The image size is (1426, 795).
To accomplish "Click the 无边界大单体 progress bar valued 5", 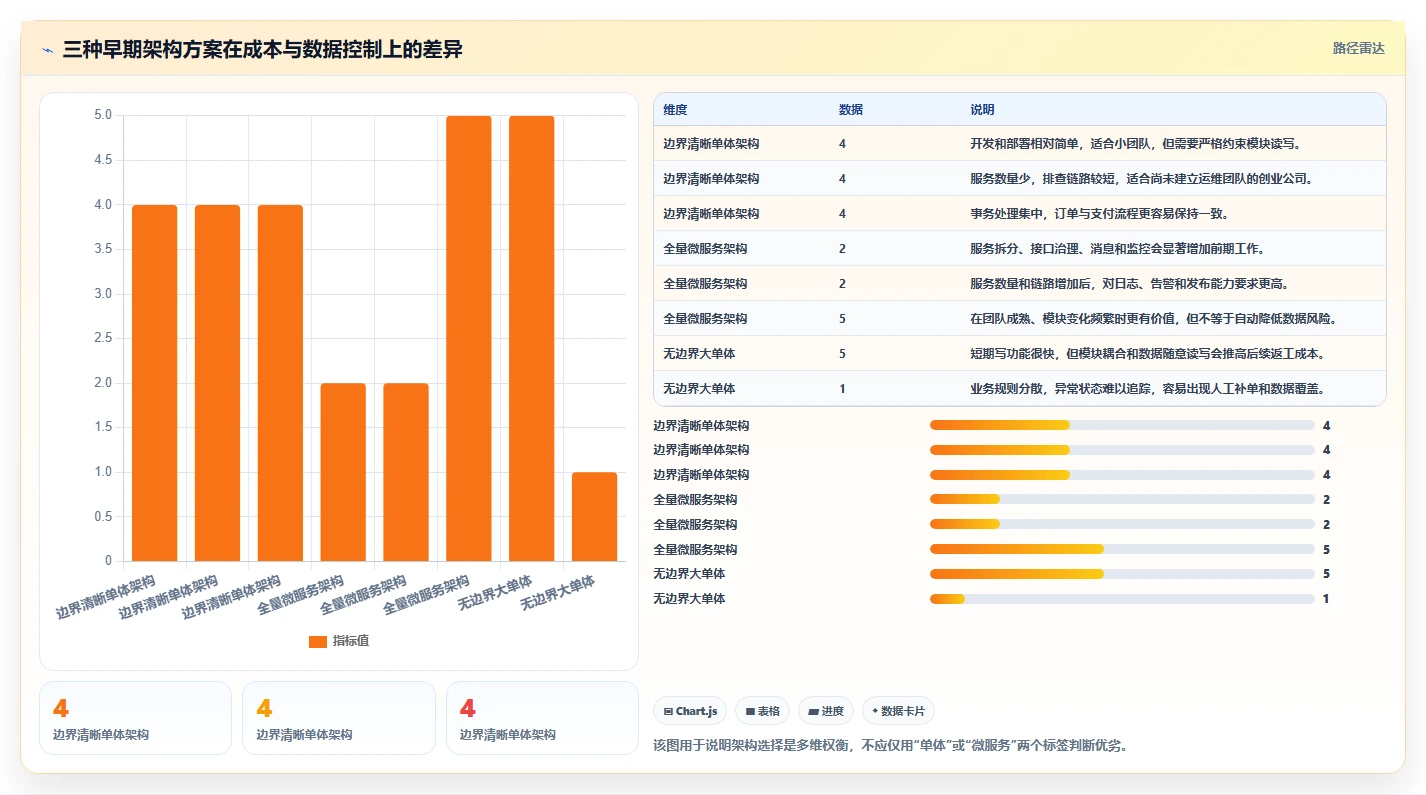I will (1122, 574).
